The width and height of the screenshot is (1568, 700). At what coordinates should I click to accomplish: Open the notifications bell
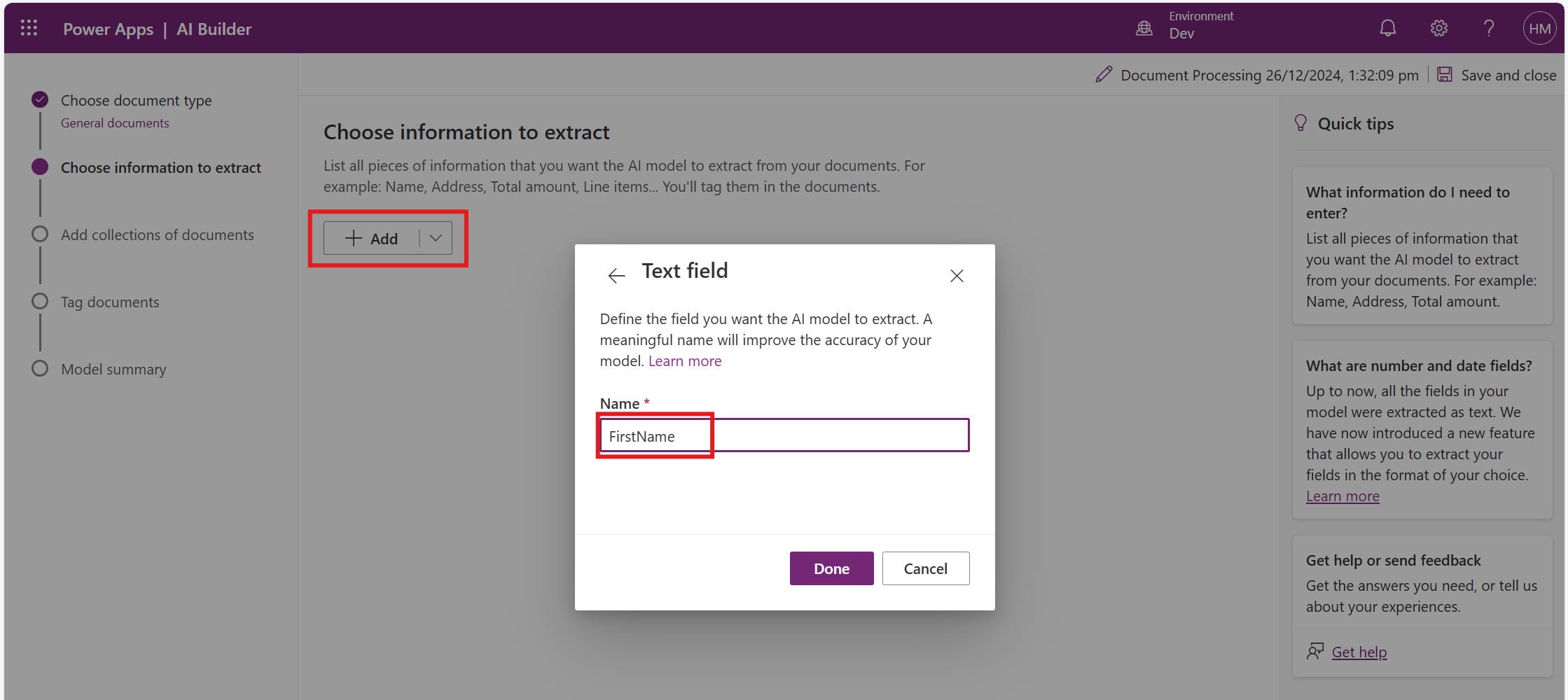[x=1387, y=28]
